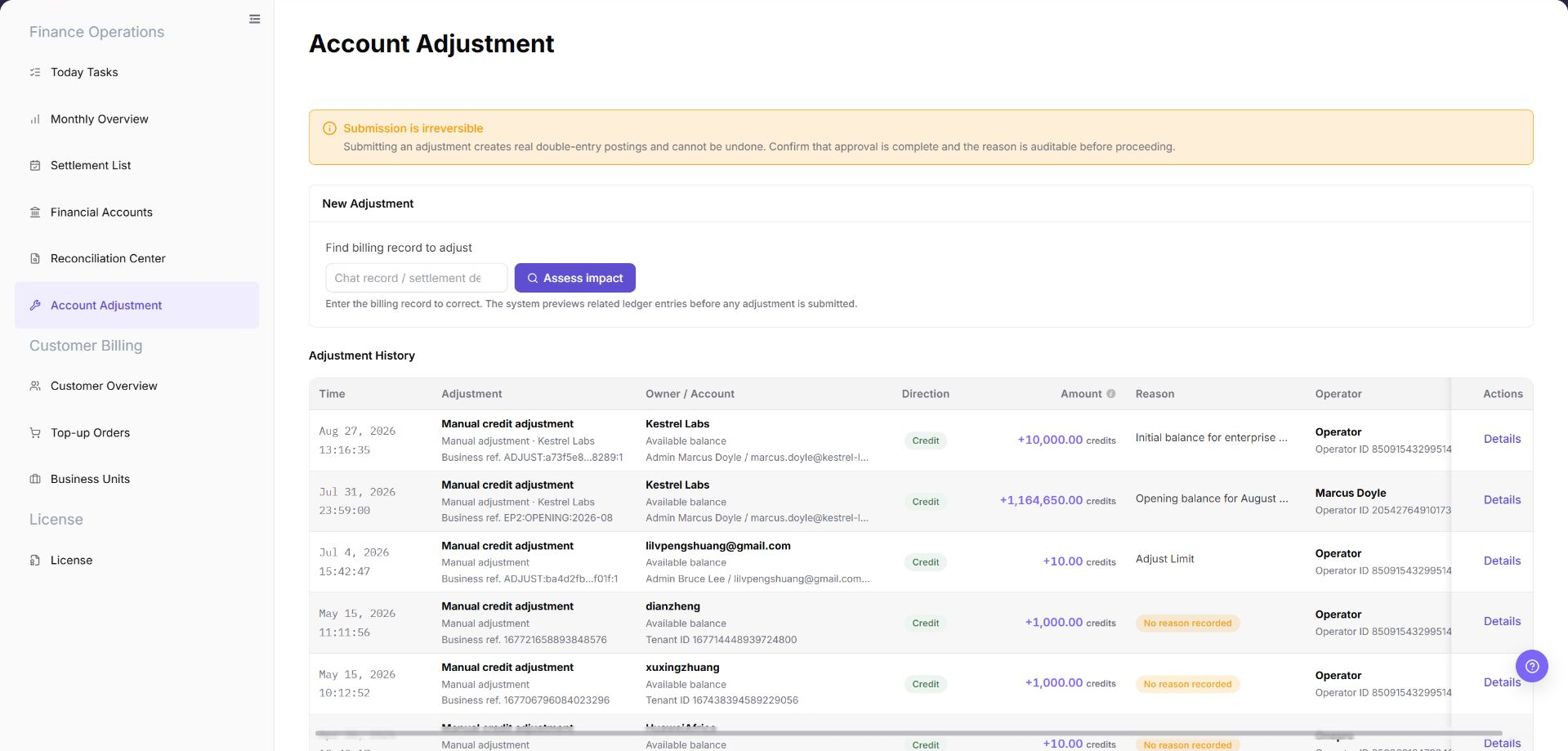Click the Time column header
Screen dimensions: 1568x751
coord(332,394)
